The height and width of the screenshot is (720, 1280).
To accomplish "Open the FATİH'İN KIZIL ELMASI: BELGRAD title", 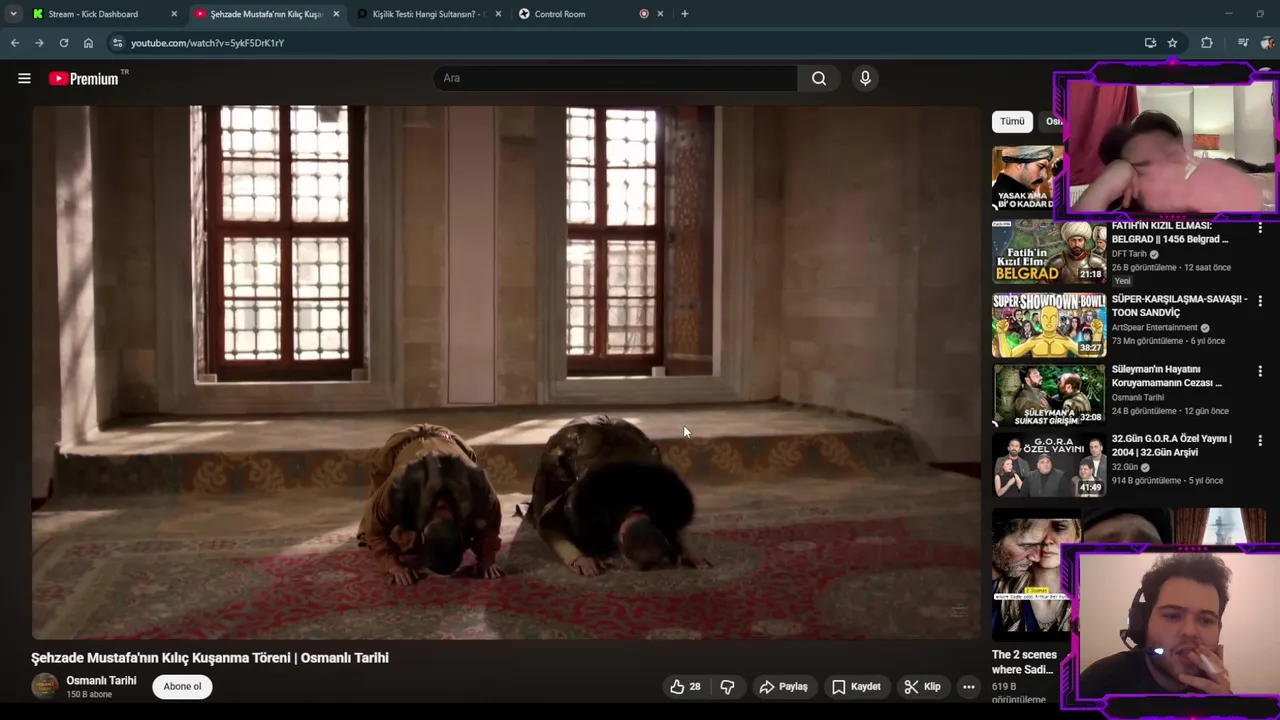I will click(1170, 233).
